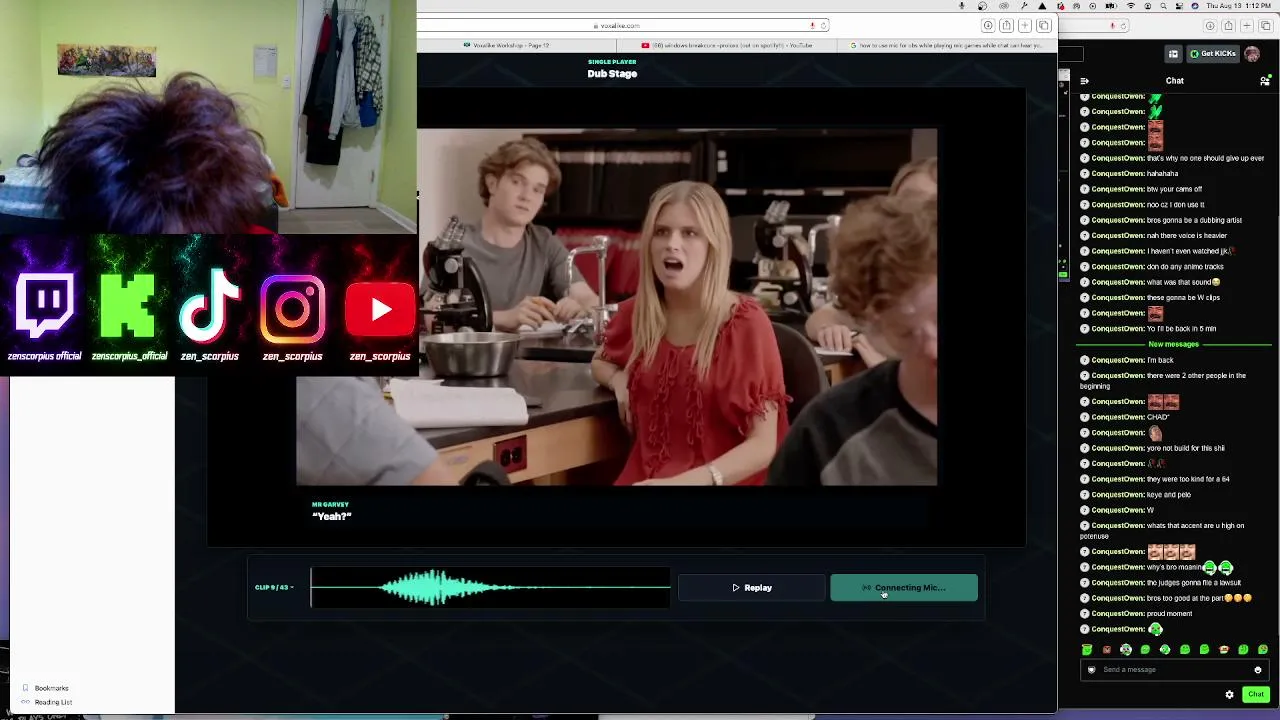Click the Kick logo on stream overlay
The width and height of the screenshot is (1280, 720).
click(x=128, y=304)
